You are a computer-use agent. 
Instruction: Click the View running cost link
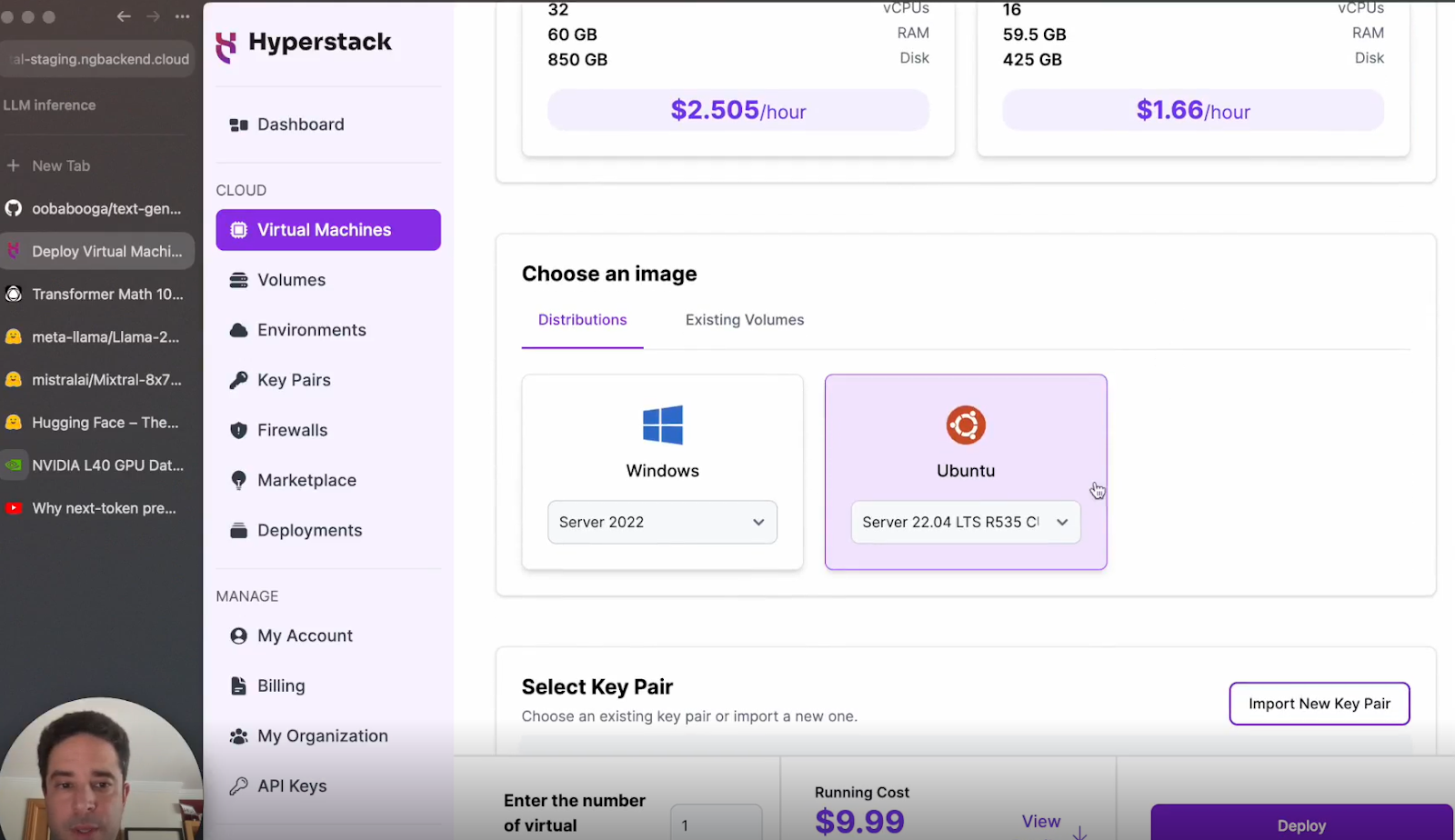point(1040,821)
